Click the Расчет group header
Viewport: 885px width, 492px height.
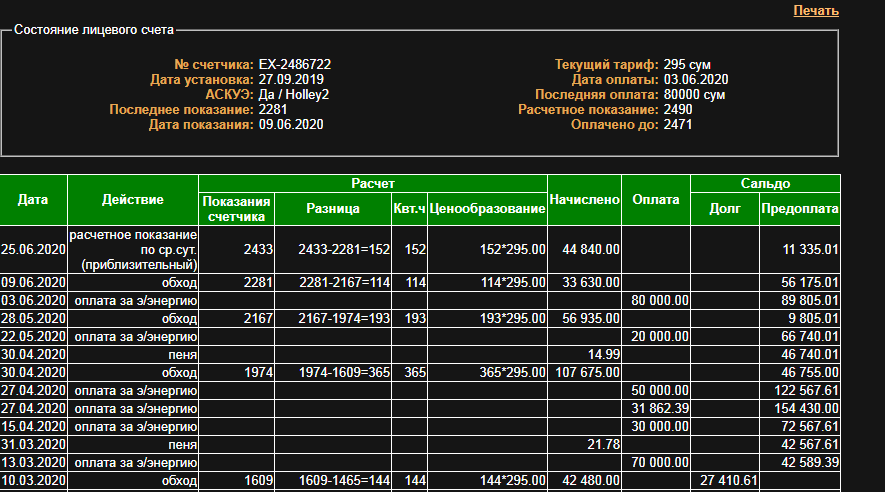[373, 184]
